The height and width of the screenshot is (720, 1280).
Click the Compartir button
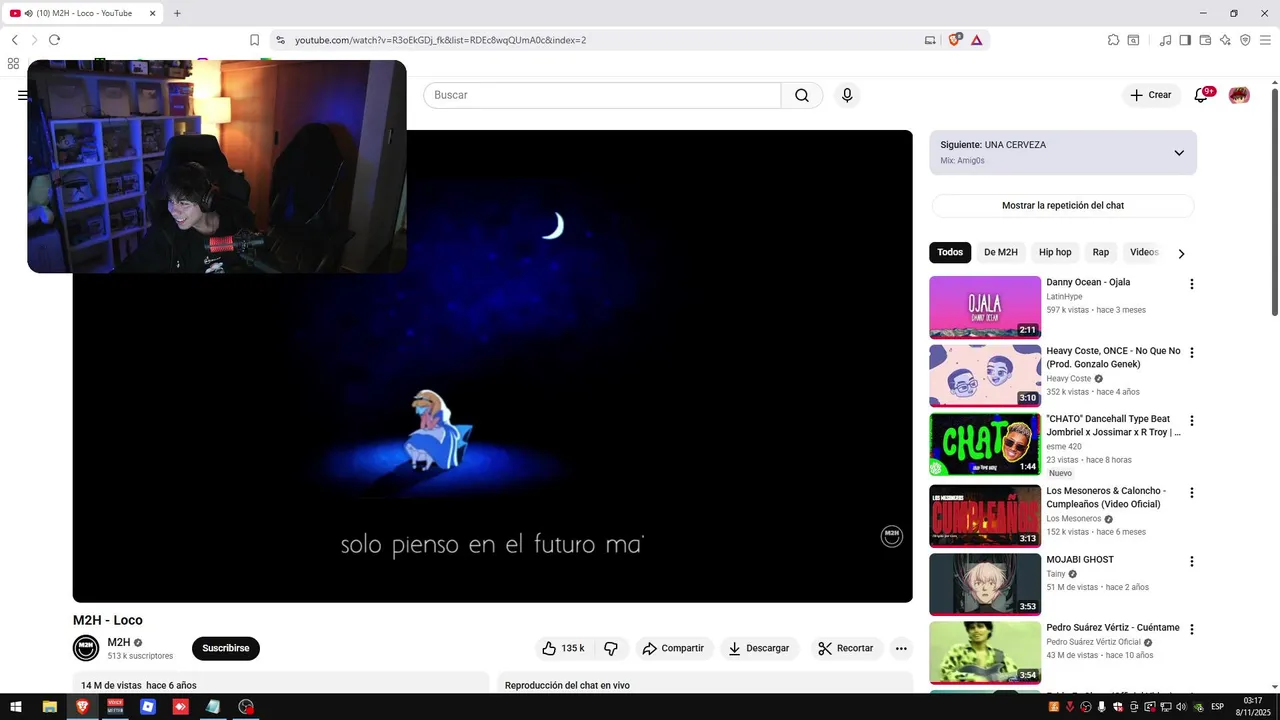pyautogui.click(x=673, y=648)
